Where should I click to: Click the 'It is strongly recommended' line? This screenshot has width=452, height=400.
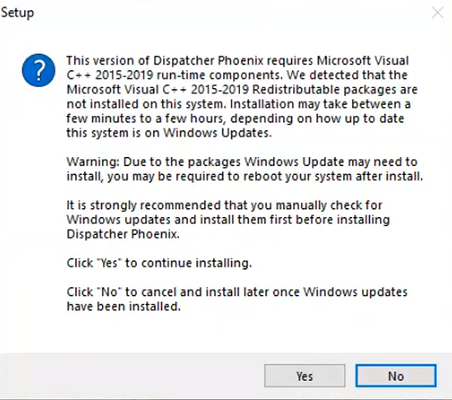click(x=224, y=205)
